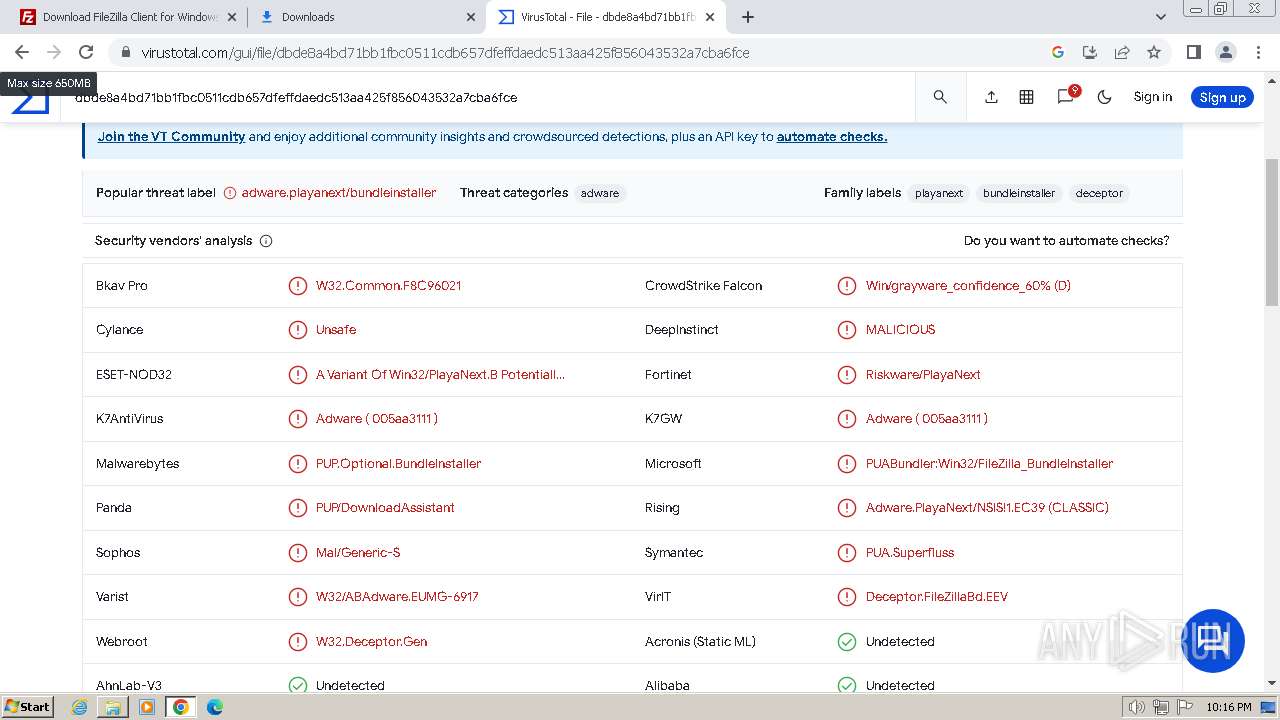Click Symantec PUA.Superfluss result

point(910,553)
